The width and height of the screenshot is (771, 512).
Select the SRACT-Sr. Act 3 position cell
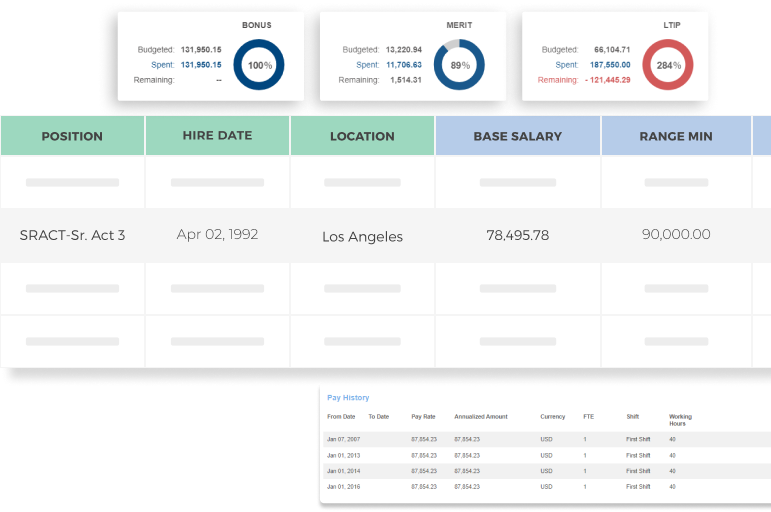(72, 235)
